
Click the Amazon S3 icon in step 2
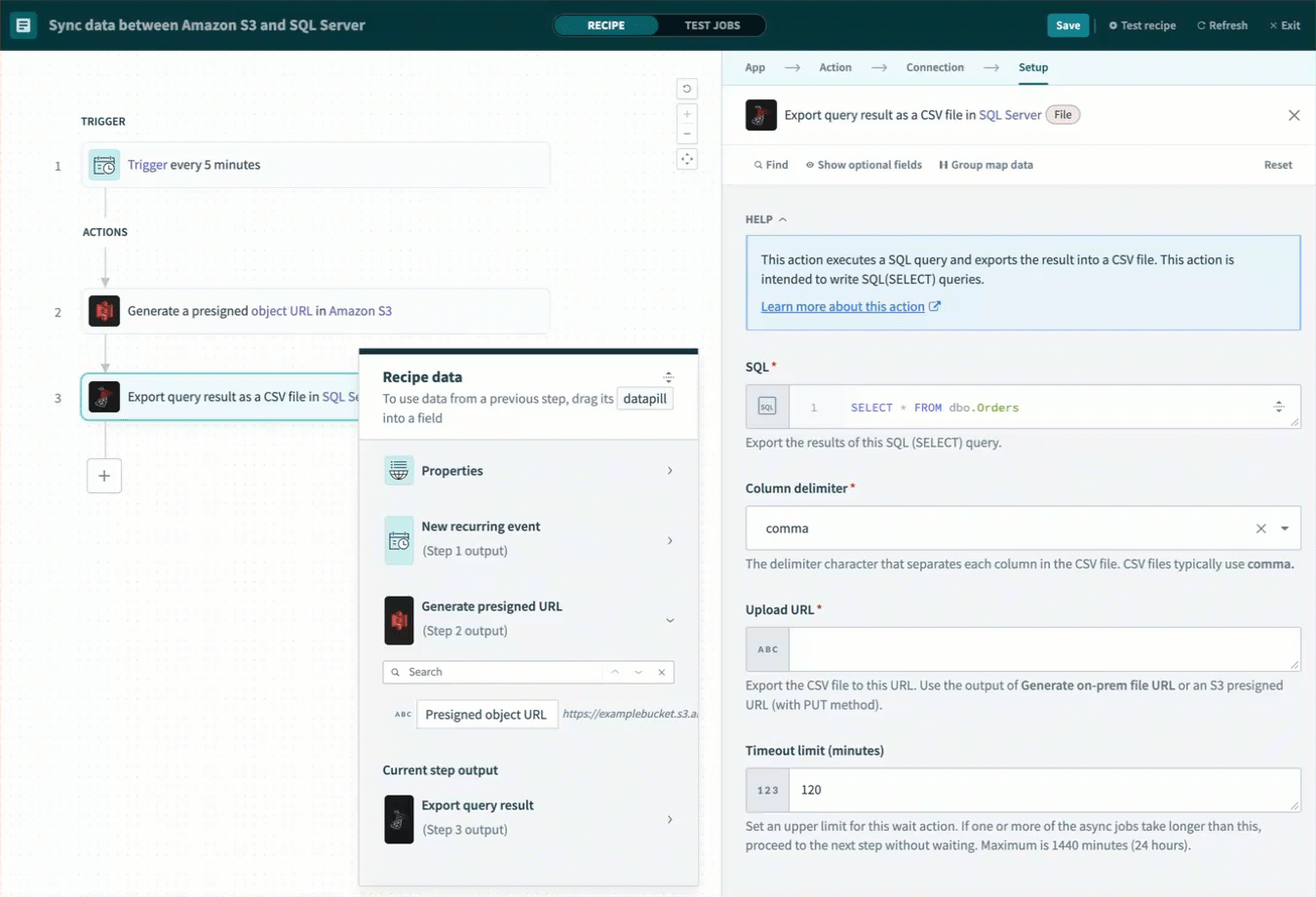[x=104, y=311]
